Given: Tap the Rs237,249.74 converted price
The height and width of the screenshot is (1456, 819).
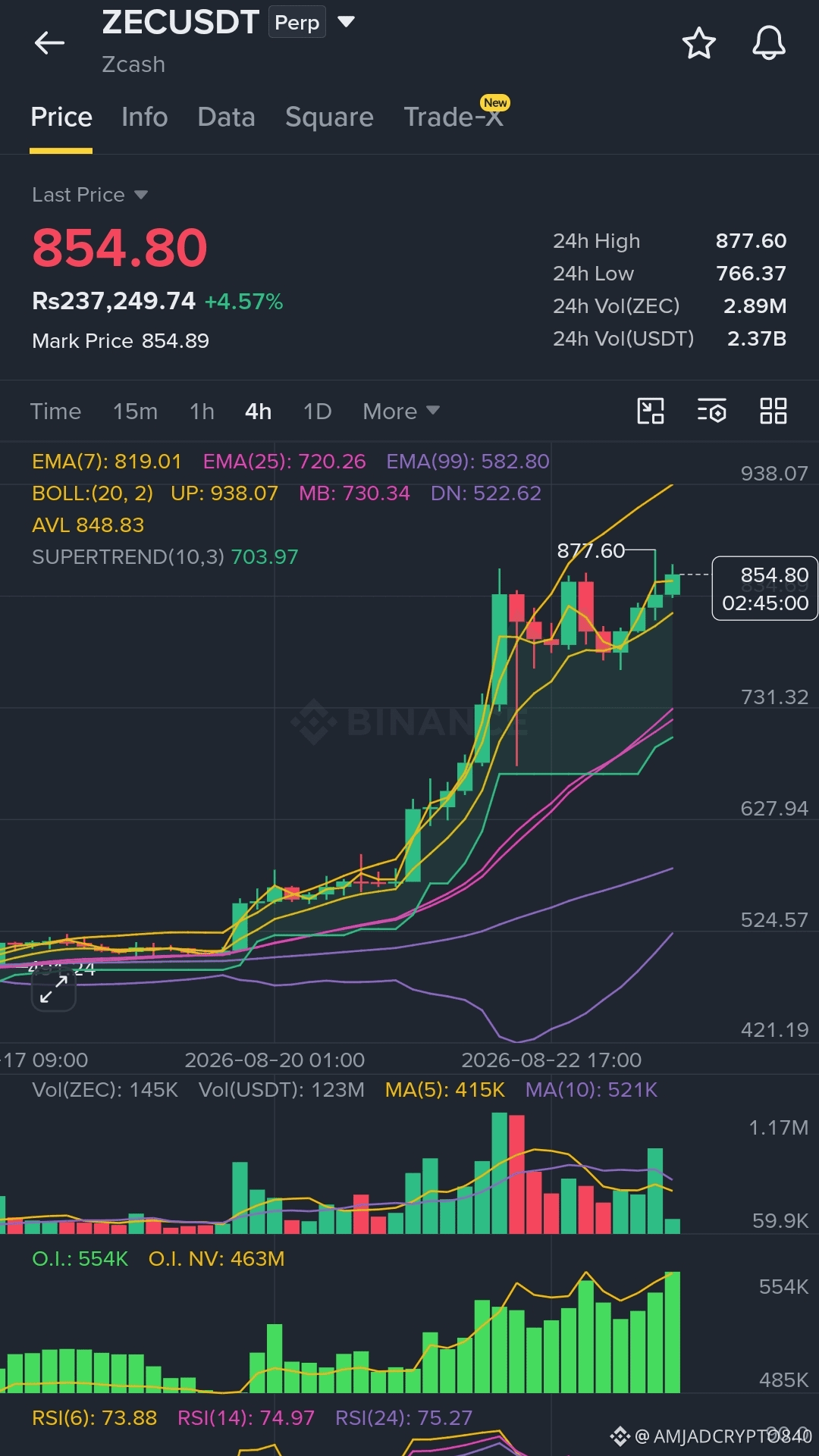Looking at the screenshot, I should tap(114, 301).
